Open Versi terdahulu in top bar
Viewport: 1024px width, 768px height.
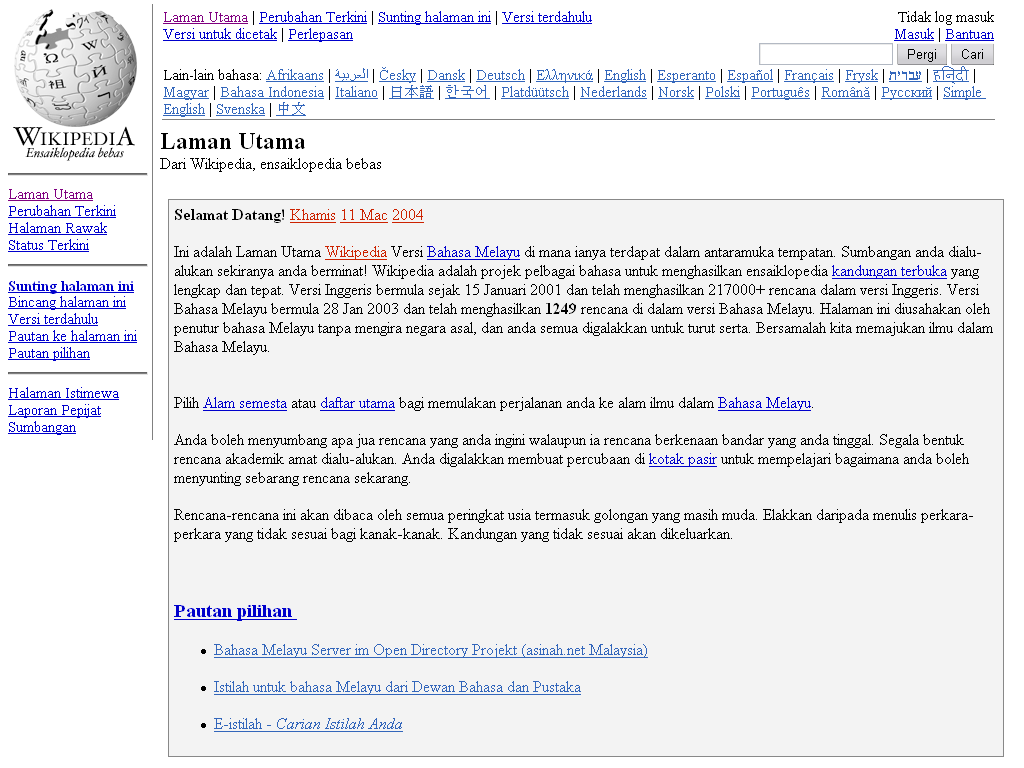[547, 18]
